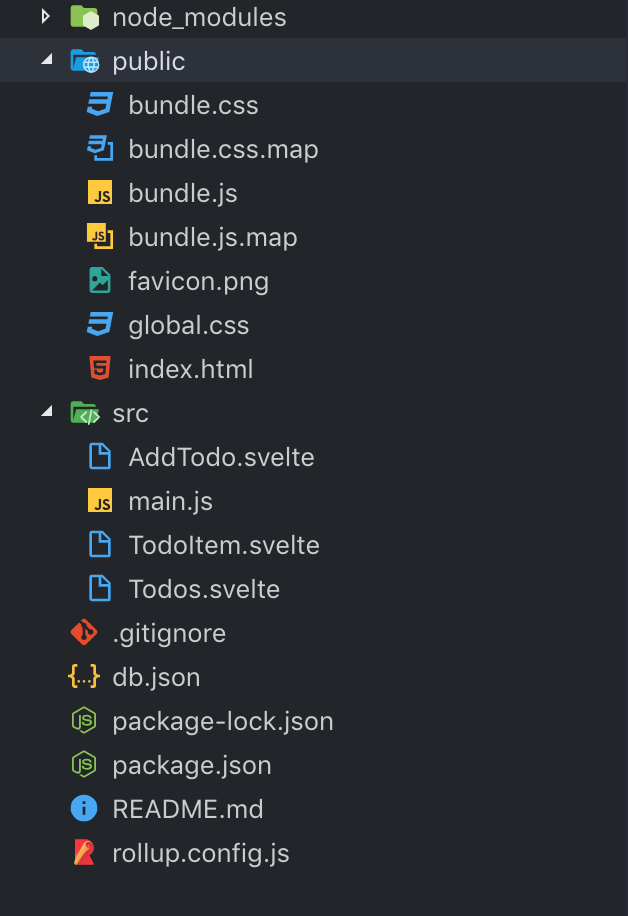This screenshot has height=916, width=628.
Task: Open the AddTodo.svelte file
Action: (x=221, y=457)
